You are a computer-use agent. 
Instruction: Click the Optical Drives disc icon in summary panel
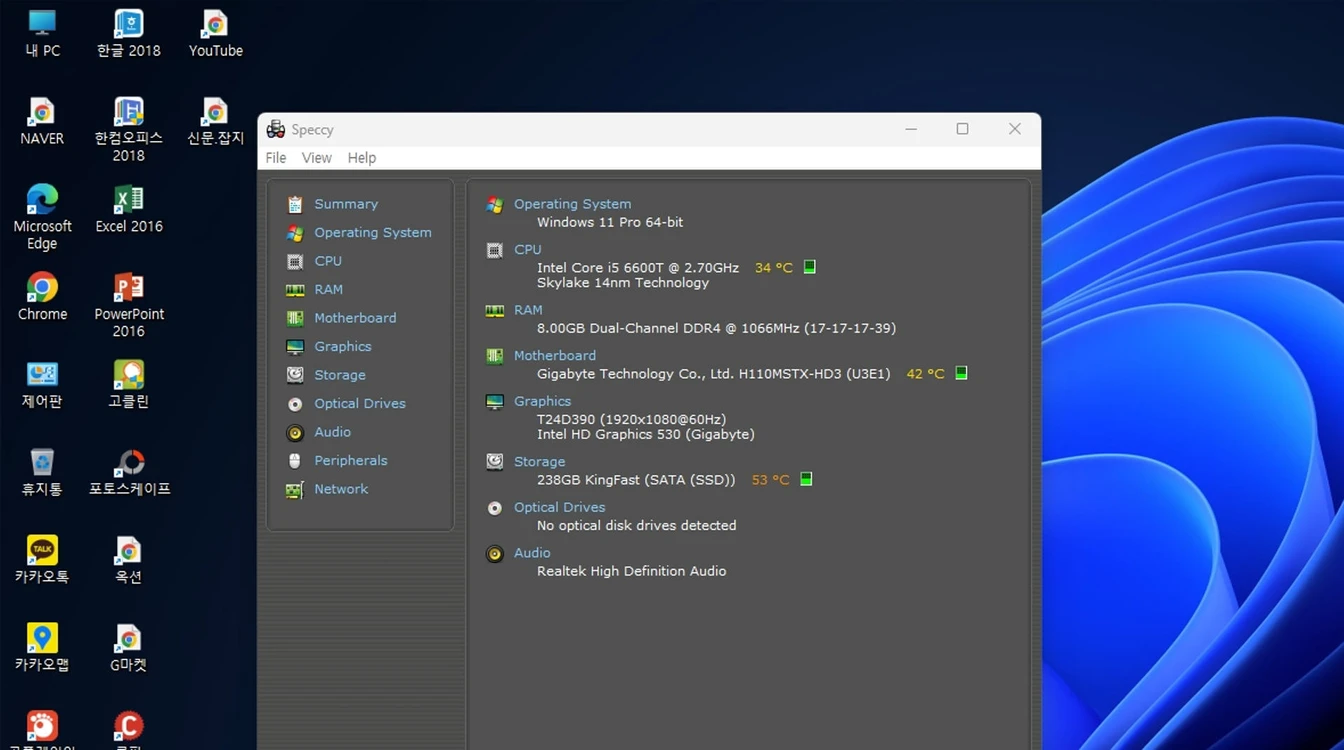(x=494, y=508)
